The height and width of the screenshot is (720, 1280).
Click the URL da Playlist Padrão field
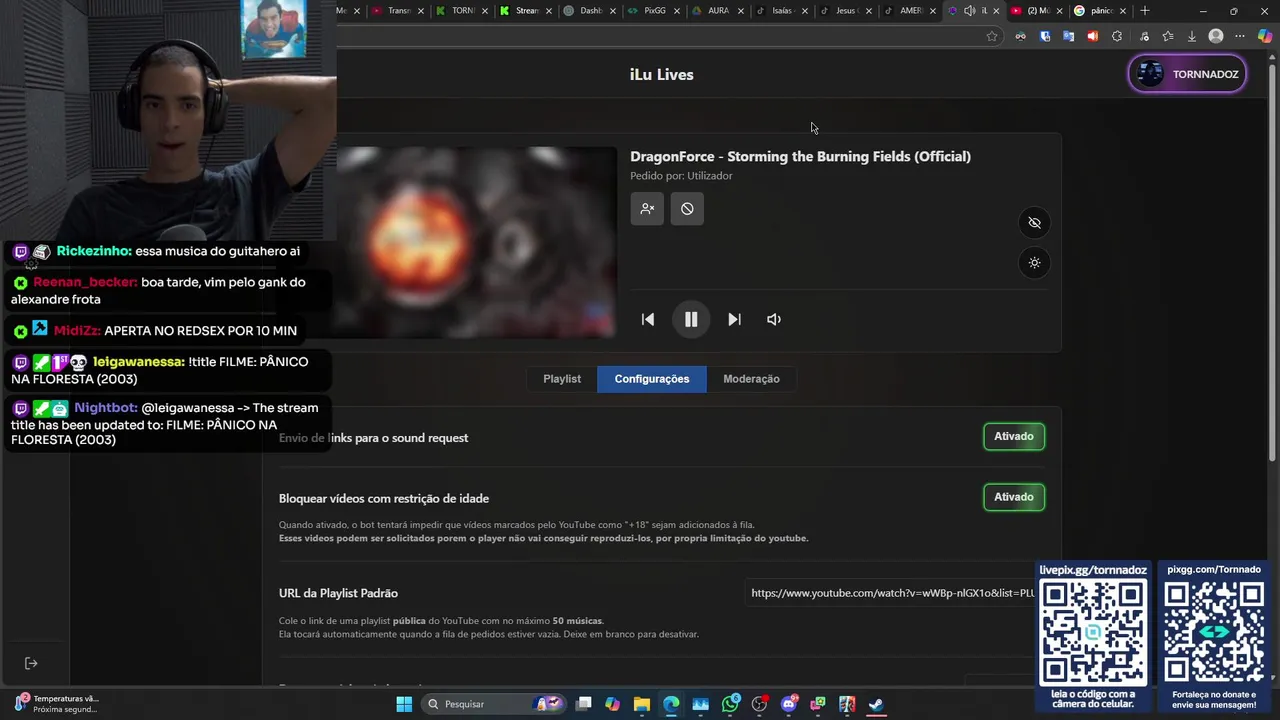pos(893,593)
